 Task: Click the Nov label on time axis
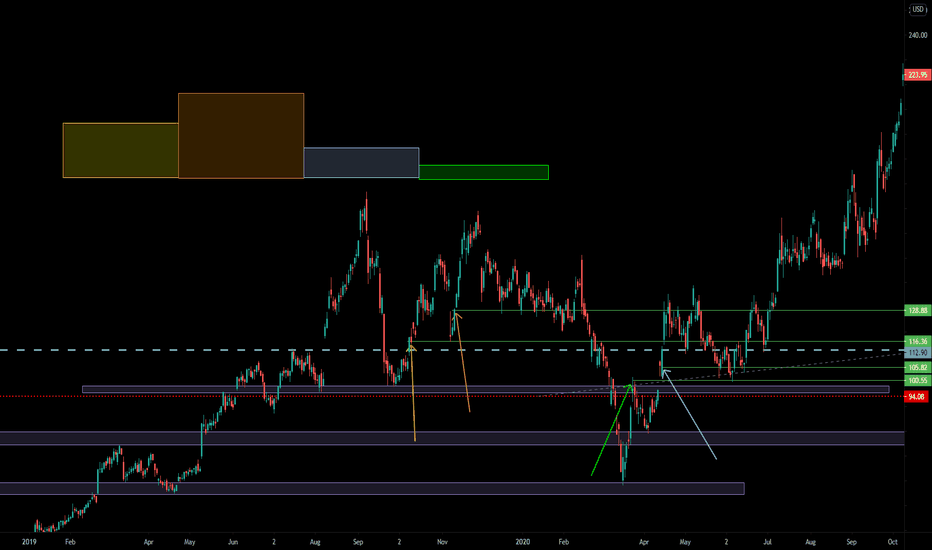[x=442, y=542]
